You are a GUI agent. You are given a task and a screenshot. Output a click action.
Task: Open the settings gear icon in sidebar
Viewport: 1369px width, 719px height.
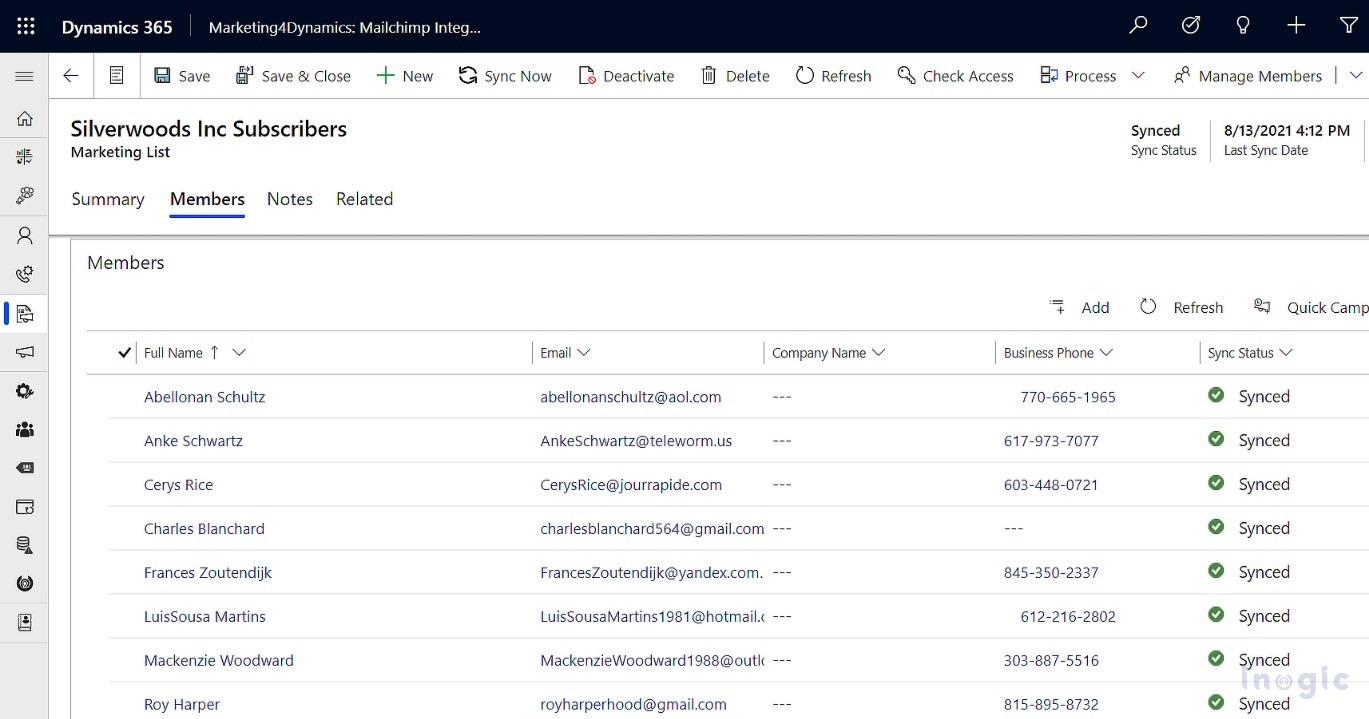coord(24,390)
